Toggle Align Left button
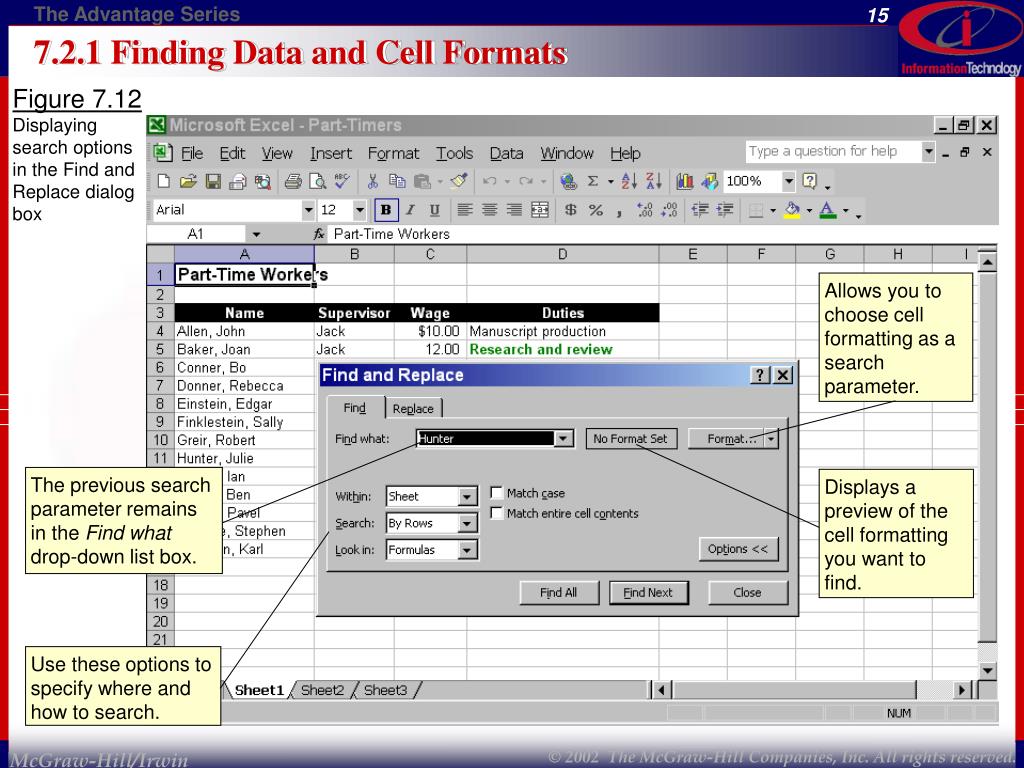Screen dimensions: 1024x768 [x=464, y=210]
